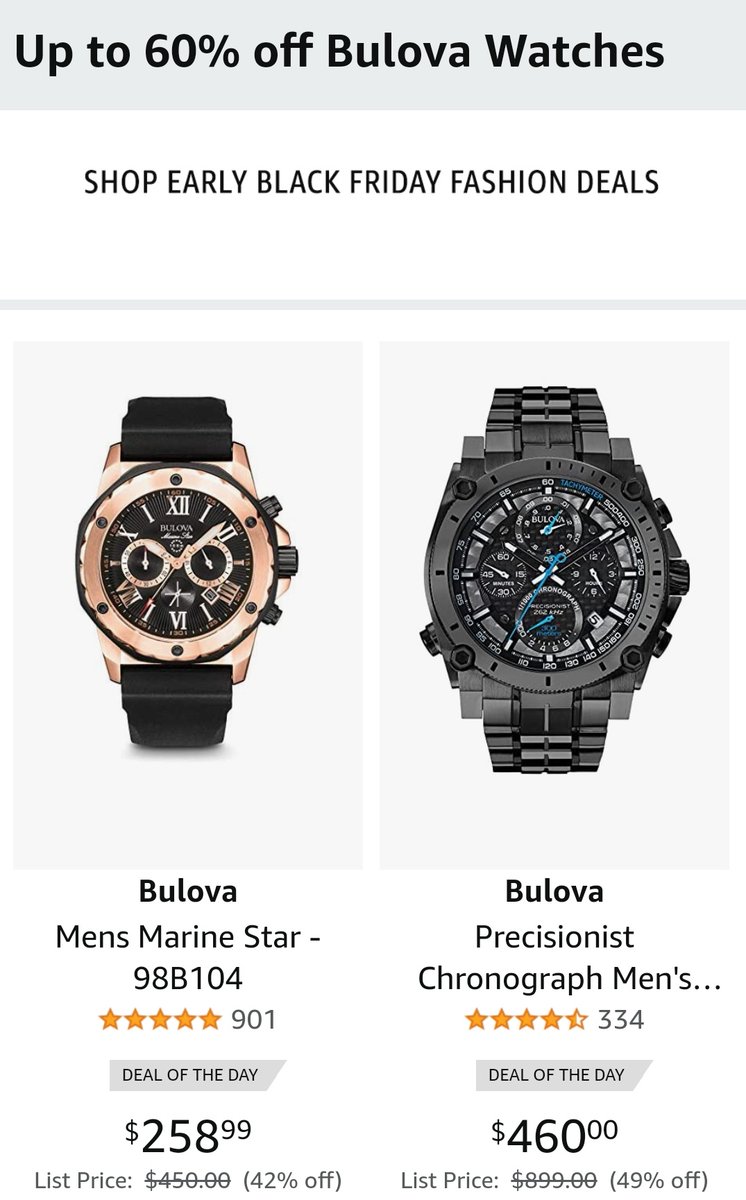Click the $460.00 deal price
This screenshot has height=1200, width=746.
tap(554, 1135)
